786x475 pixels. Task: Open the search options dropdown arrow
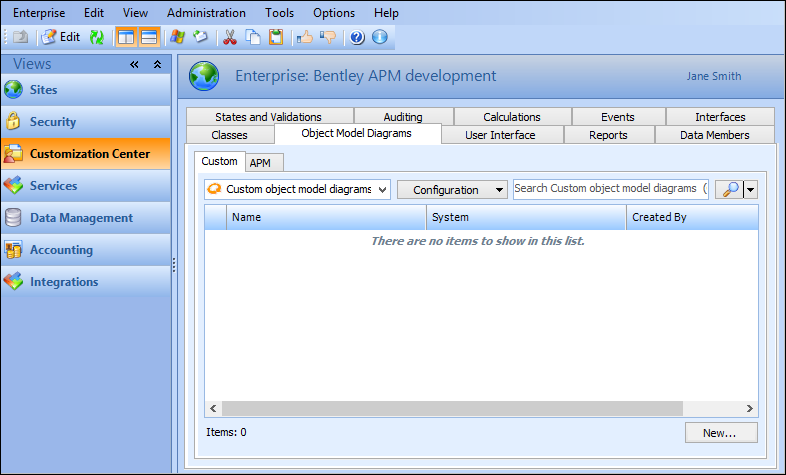point(750,190)
